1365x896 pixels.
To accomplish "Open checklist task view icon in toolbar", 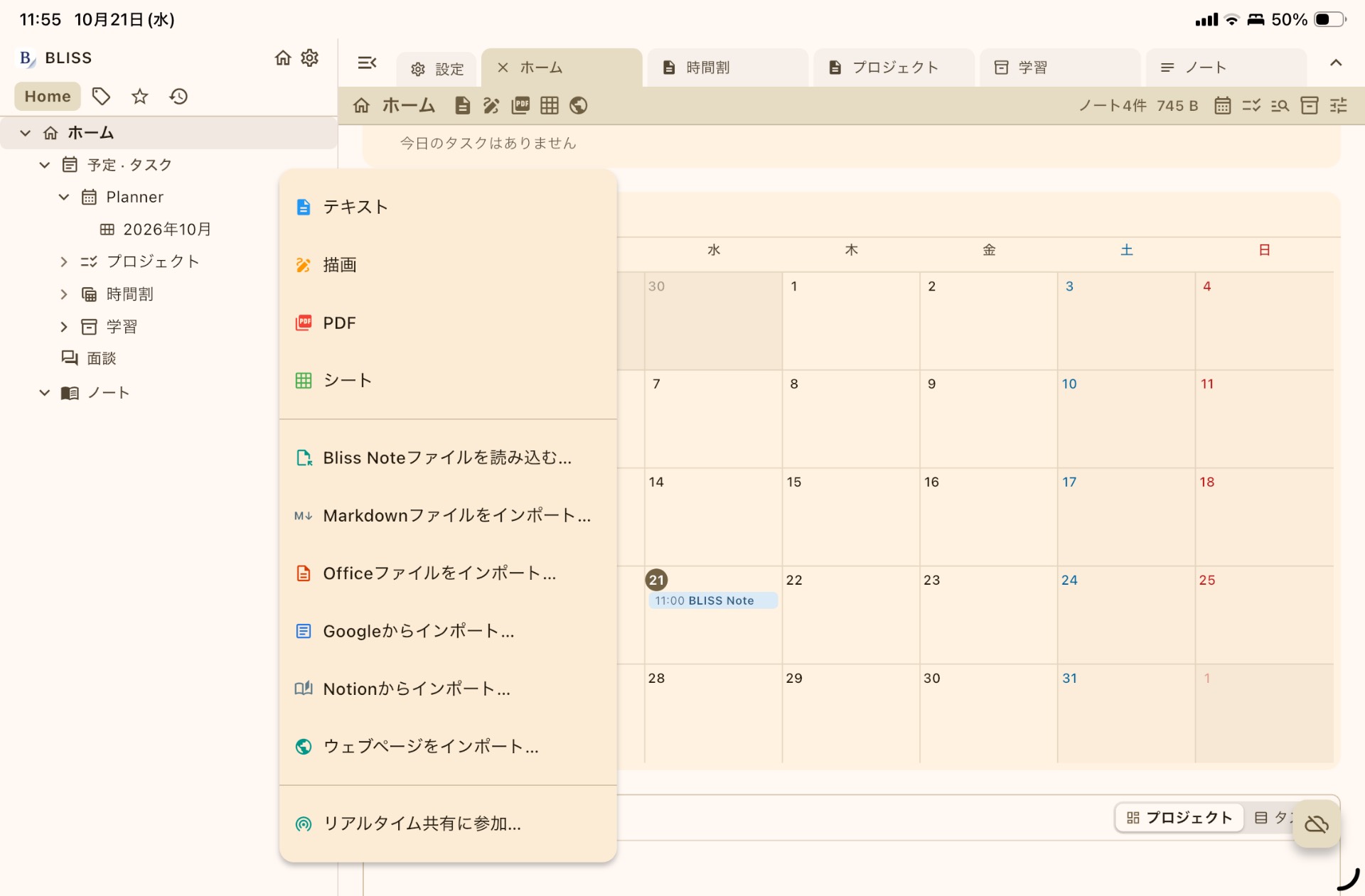I will point(1251,105).
